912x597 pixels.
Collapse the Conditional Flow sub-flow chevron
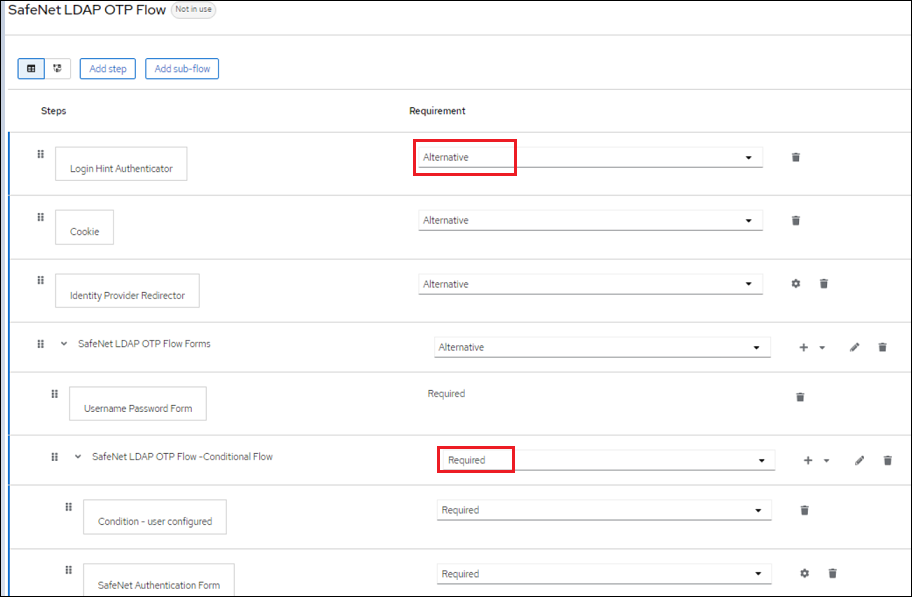point(78,457)
